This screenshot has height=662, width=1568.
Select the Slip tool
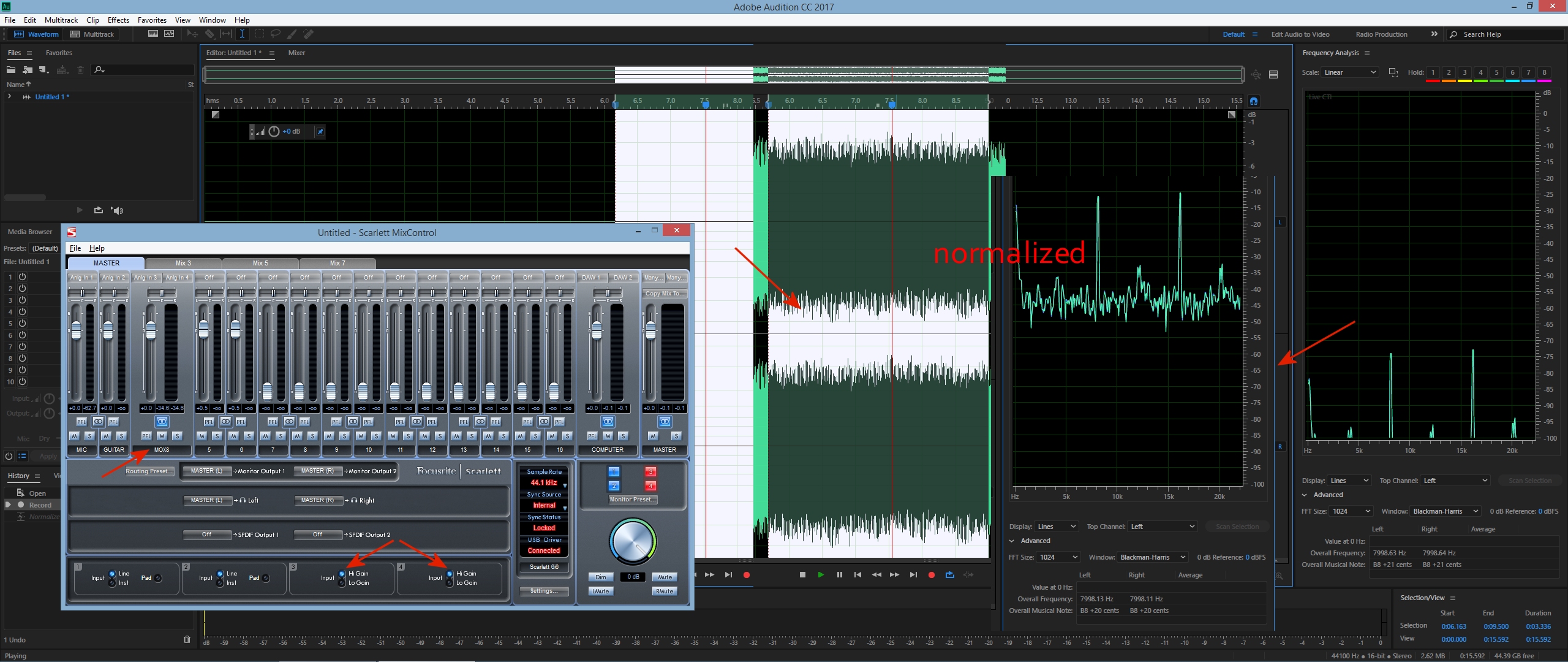pos(226,34)
